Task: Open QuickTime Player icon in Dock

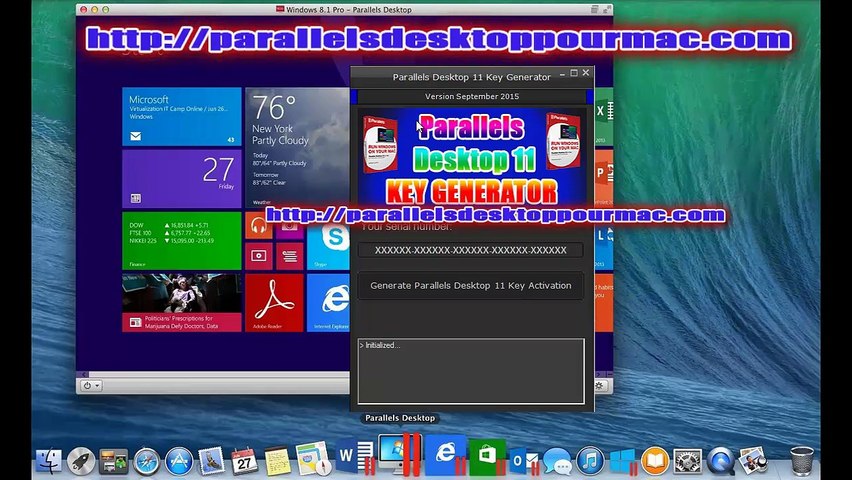Action: tap(721, 461)
